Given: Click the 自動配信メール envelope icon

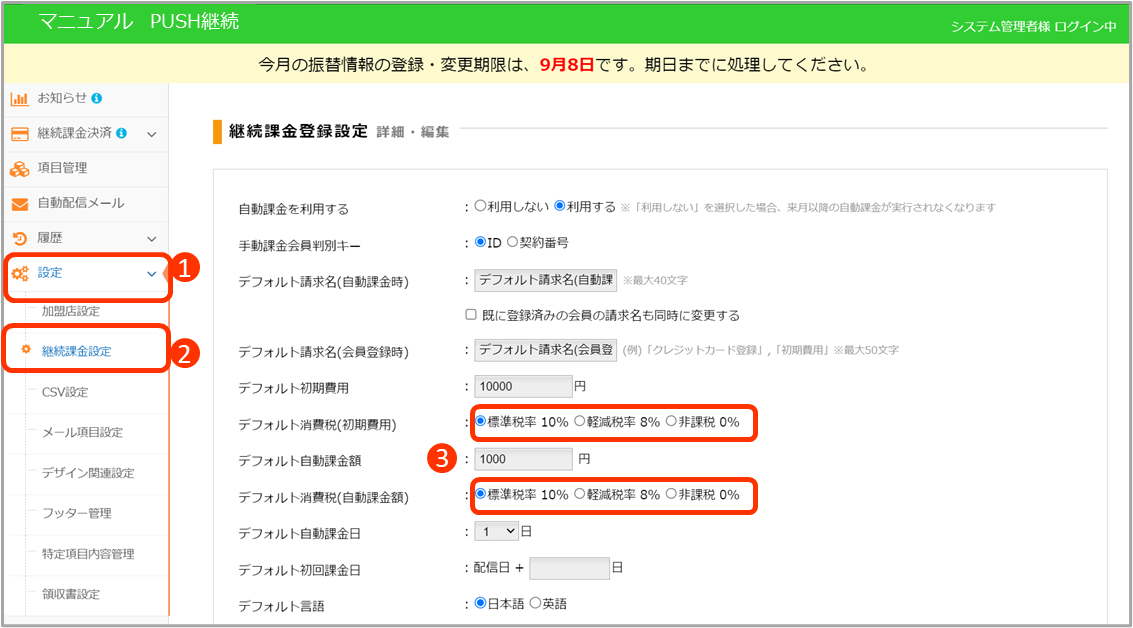Looking at the screenshot, I should tap(19, 204).
